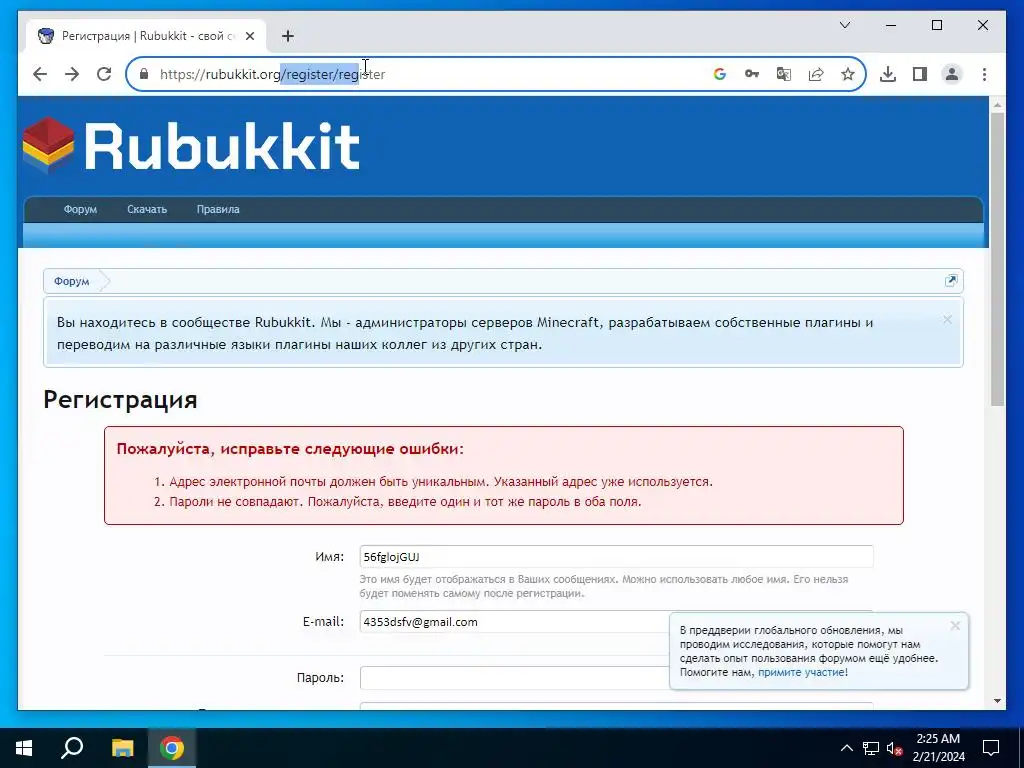Translate this page with translate icon
Screen dimensions: 1024x768
(x=784, y=74)
